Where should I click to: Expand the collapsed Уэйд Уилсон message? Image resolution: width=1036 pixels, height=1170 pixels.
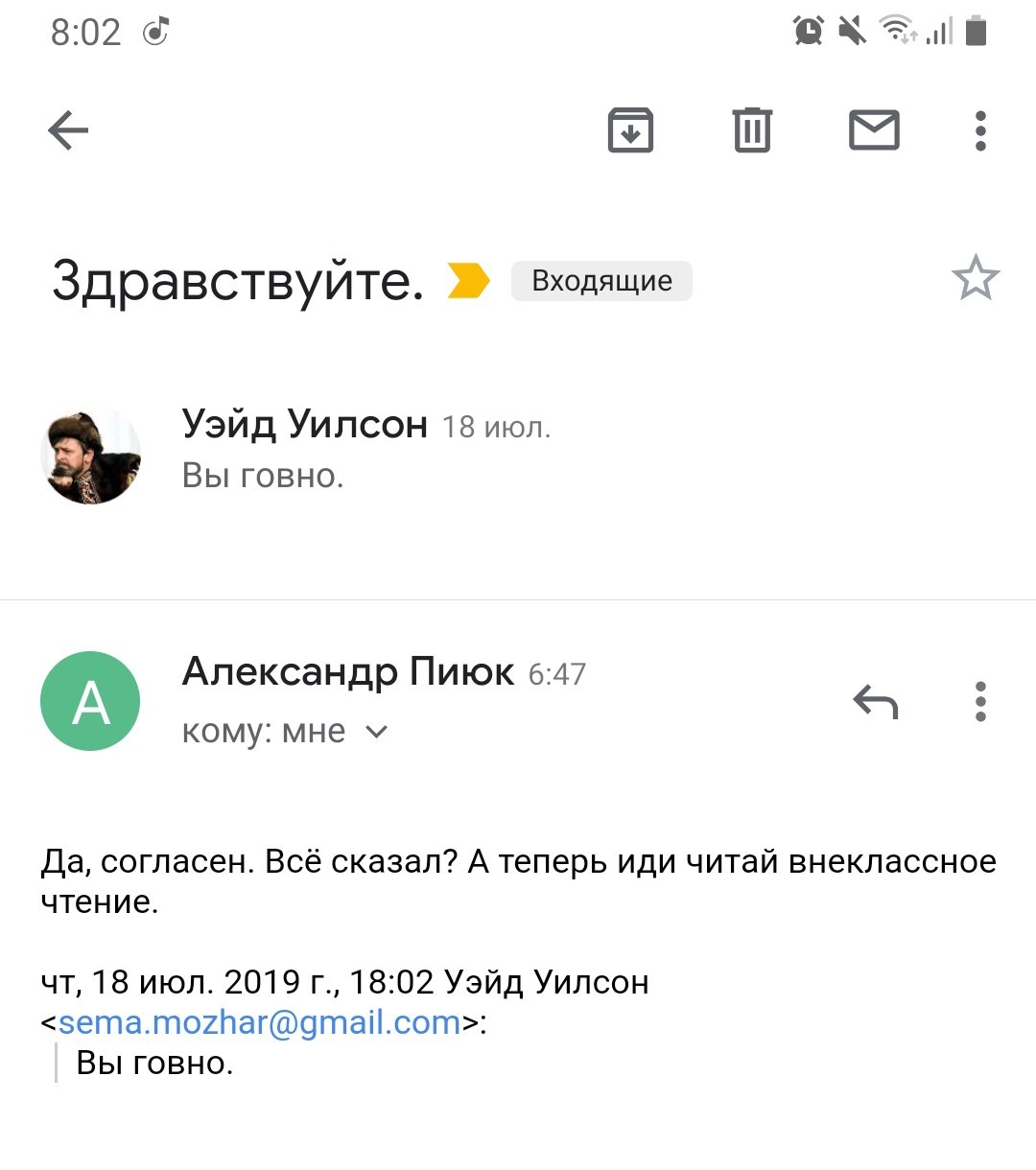click(x=365, y=451)
